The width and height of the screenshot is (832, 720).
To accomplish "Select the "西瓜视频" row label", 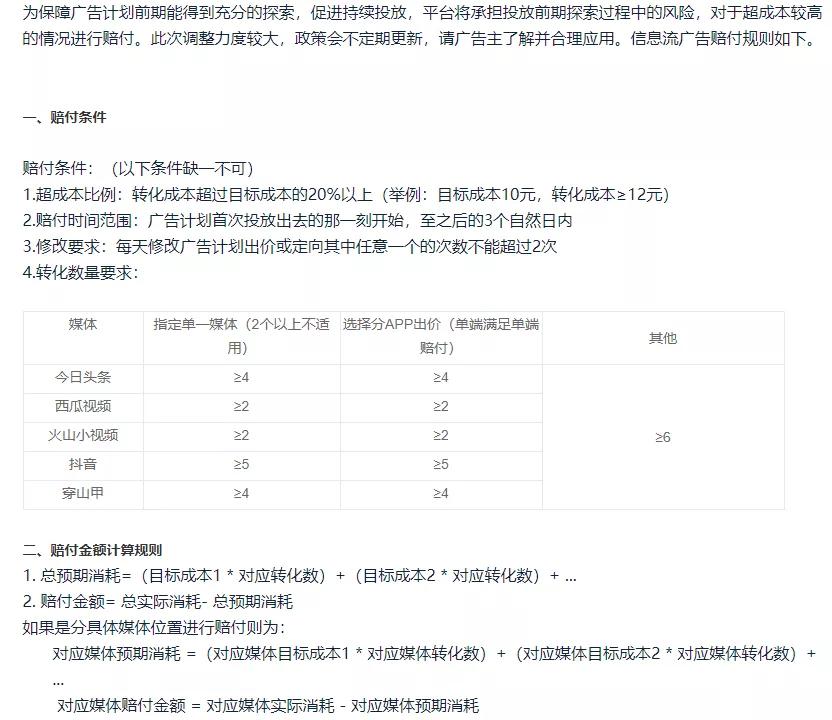I will tap(83, 406).
